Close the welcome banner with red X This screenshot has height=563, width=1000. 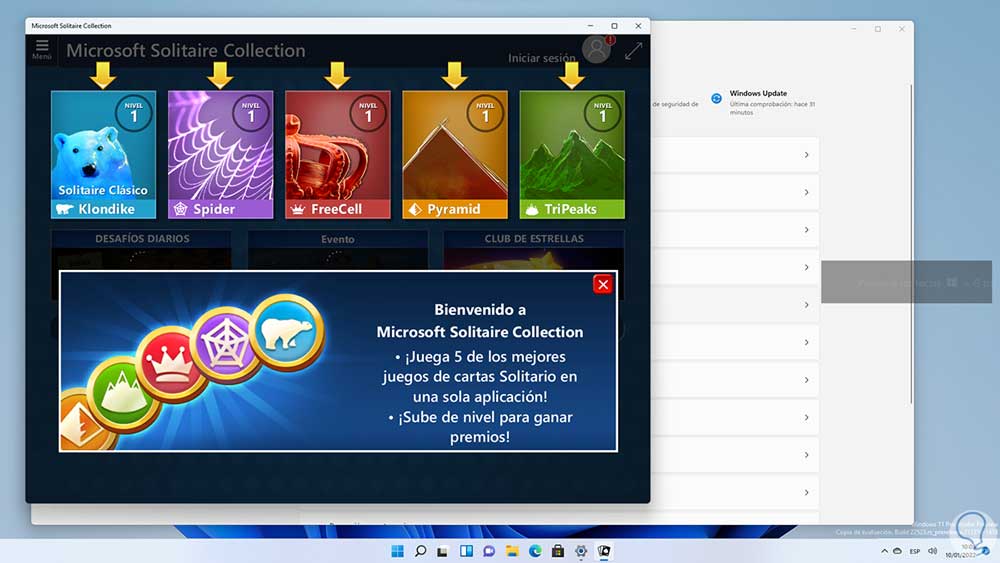pos(603,284)
